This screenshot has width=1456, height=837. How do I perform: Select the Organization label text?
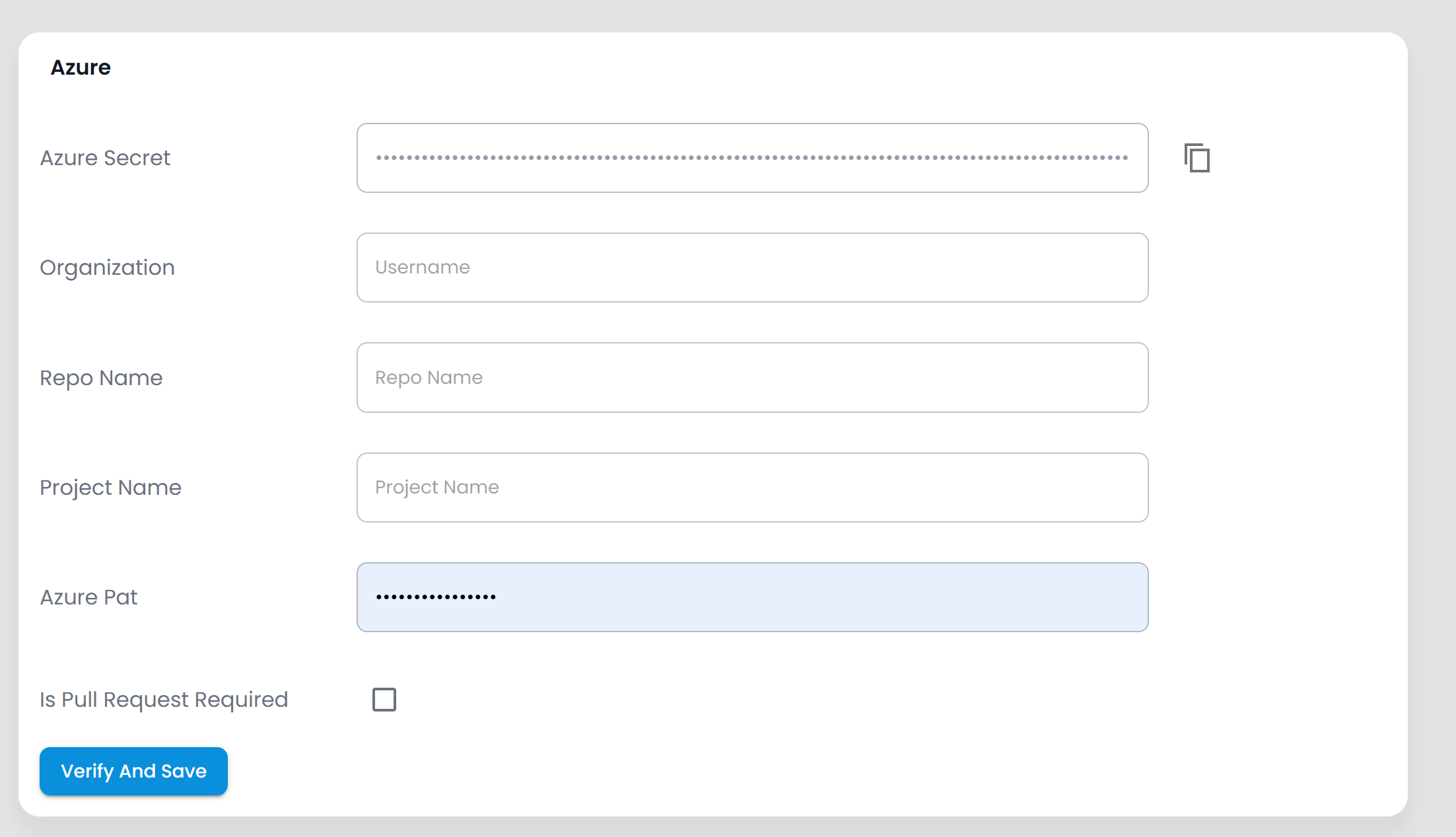107,268
